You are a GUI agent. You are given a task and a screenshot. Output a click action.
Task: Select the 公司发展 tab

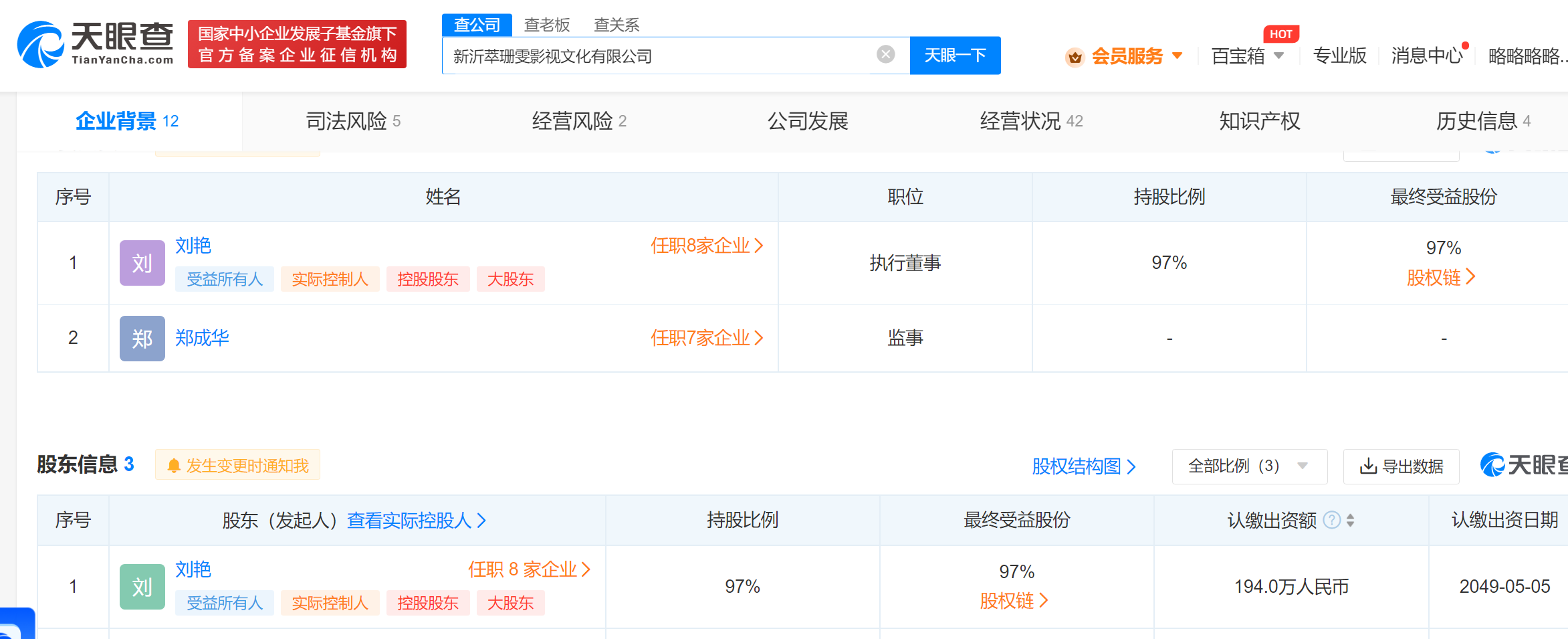tap(808, 121)
